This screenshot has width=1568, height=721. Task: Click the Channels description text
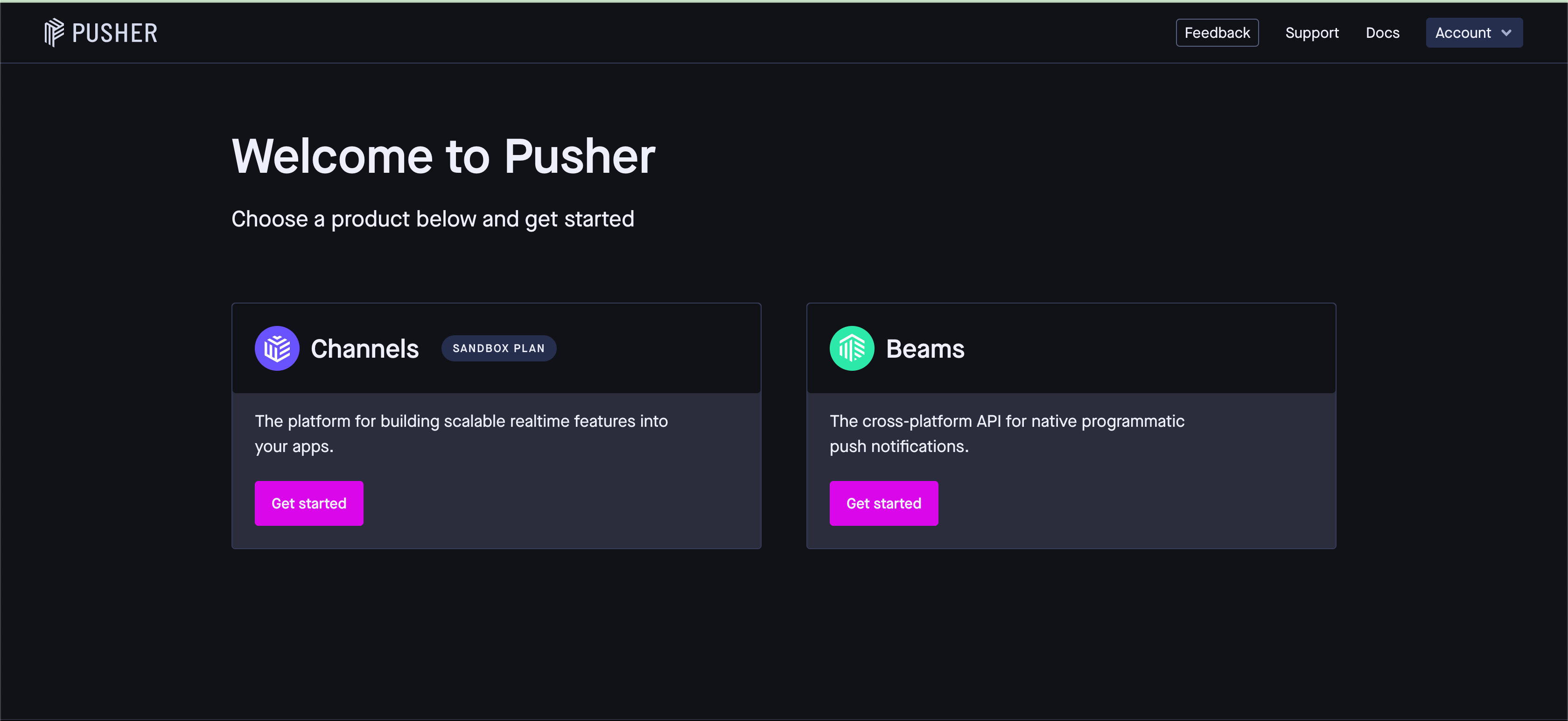coord(461,433)
